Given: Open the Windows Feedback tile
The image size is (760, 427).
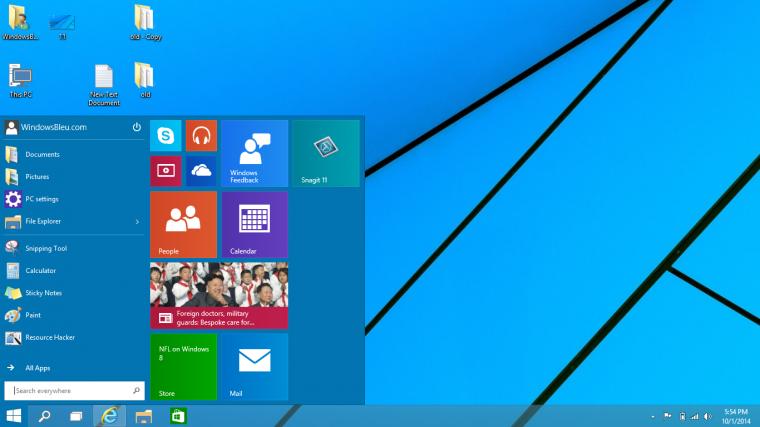Looking at the screenshot, I should (x=254, y=154).
